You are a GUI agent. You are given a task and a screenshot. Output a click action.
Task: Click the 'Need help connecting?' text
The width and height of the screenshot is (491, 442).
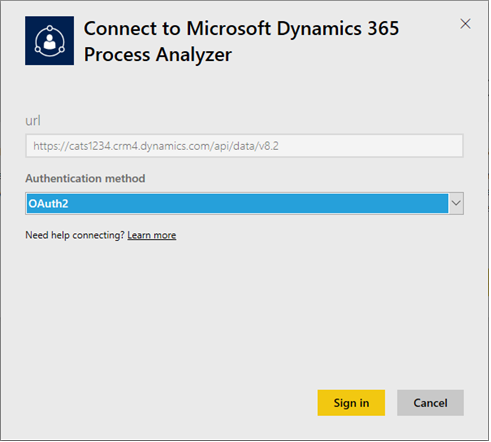(x=75, y=235)
